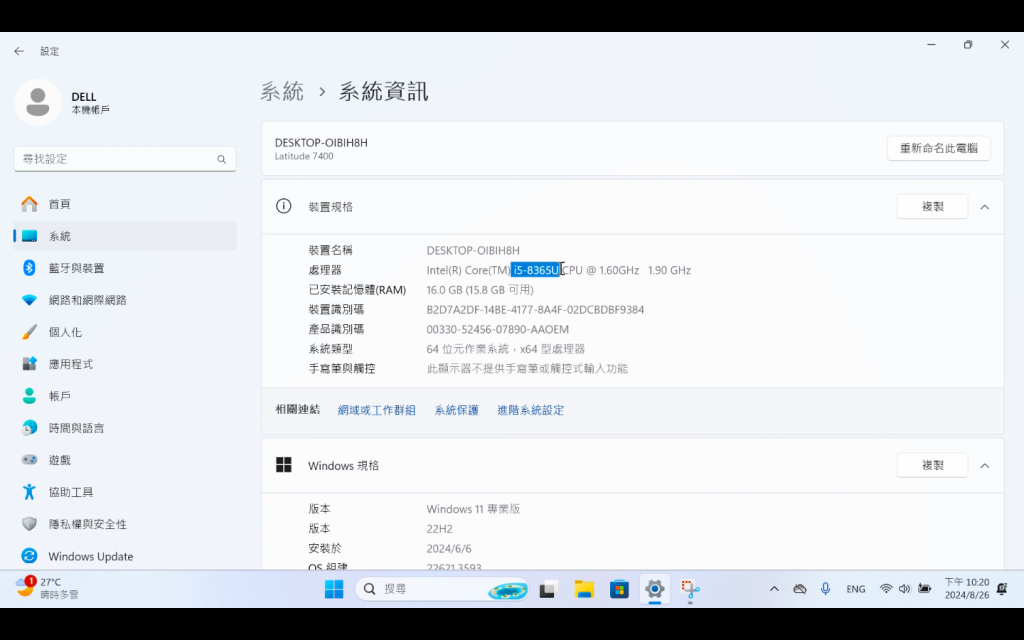The width and height of the screenshot is (1024, 640).
Task: Collapse the Windows 規格 section chevron
Action: tap(984, 466)
